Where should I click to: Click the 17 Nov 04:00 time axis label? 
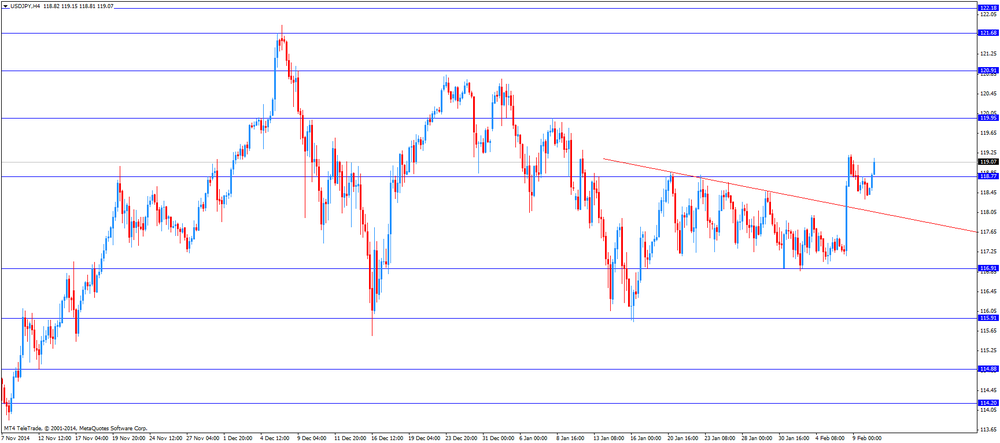point(92,439)
